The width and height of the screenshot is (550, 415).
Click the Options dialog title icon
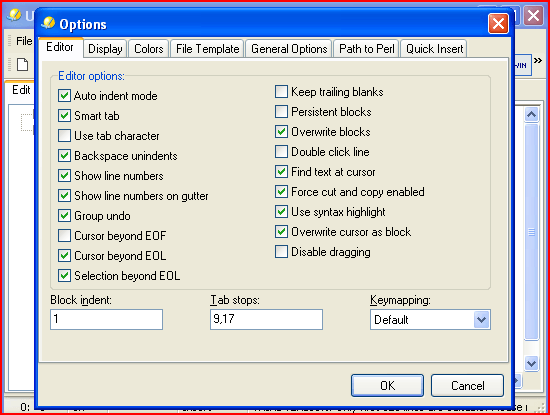[x=48, y=23]
